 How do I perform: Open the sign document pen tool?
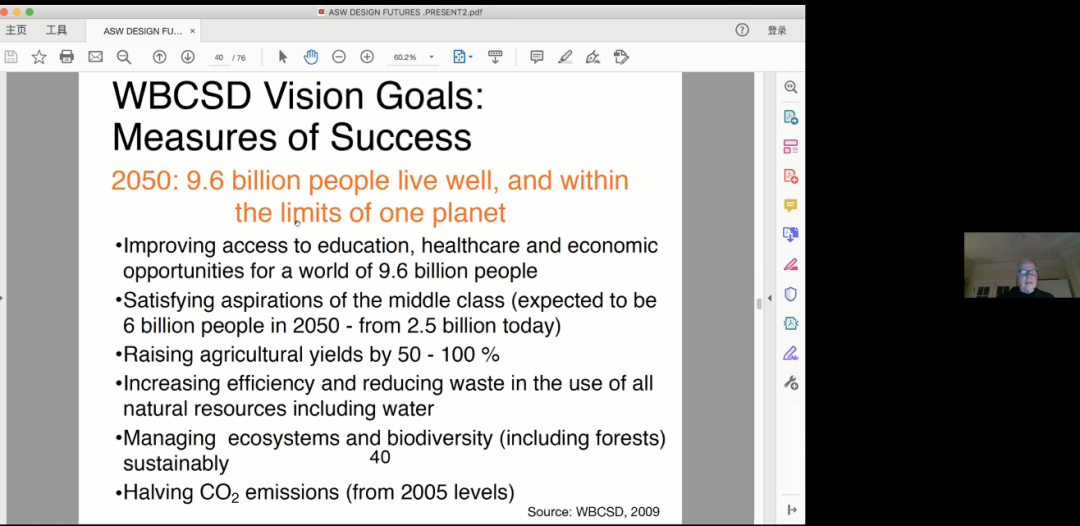coord(593,57)
